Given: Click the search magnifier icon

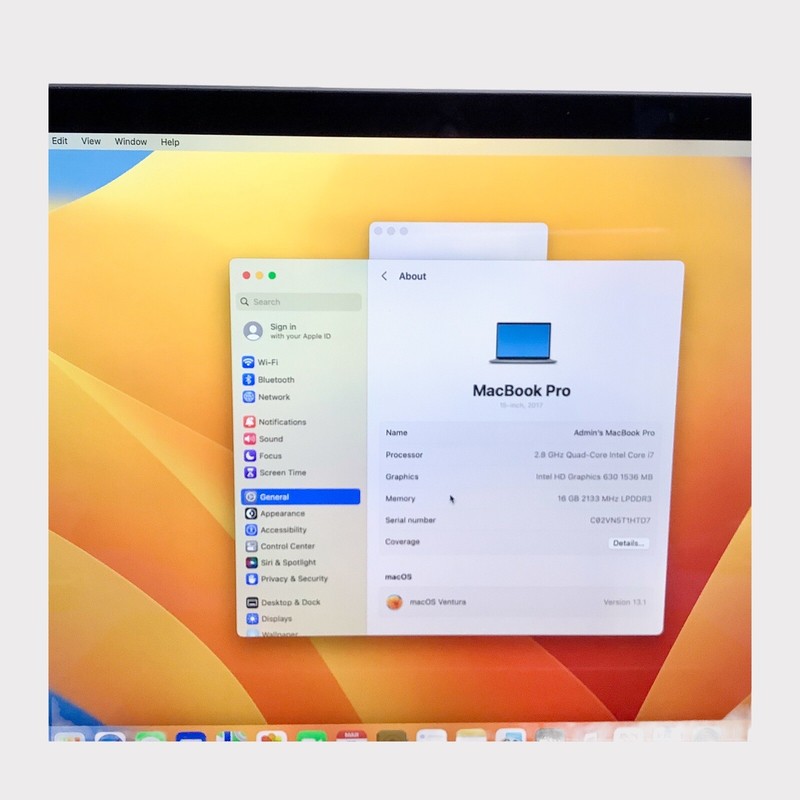Looking at the screenshot, I should tap(245, 302).
